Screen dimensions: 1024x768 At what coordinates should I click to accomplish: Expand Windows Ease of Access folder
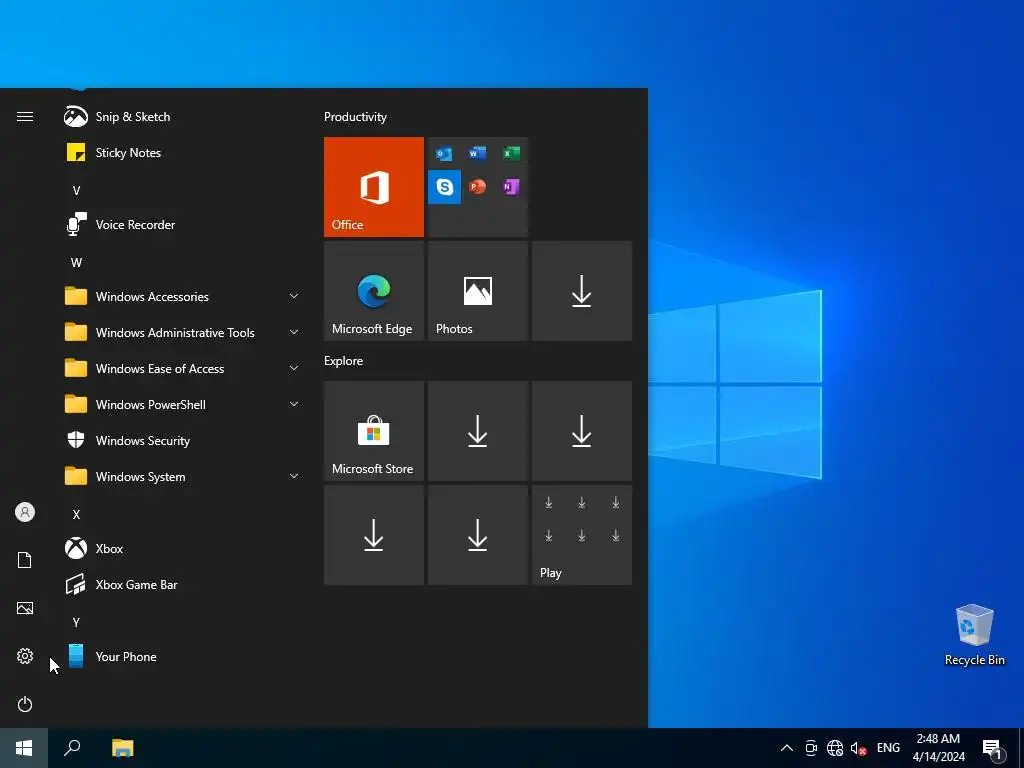[182, 369]
